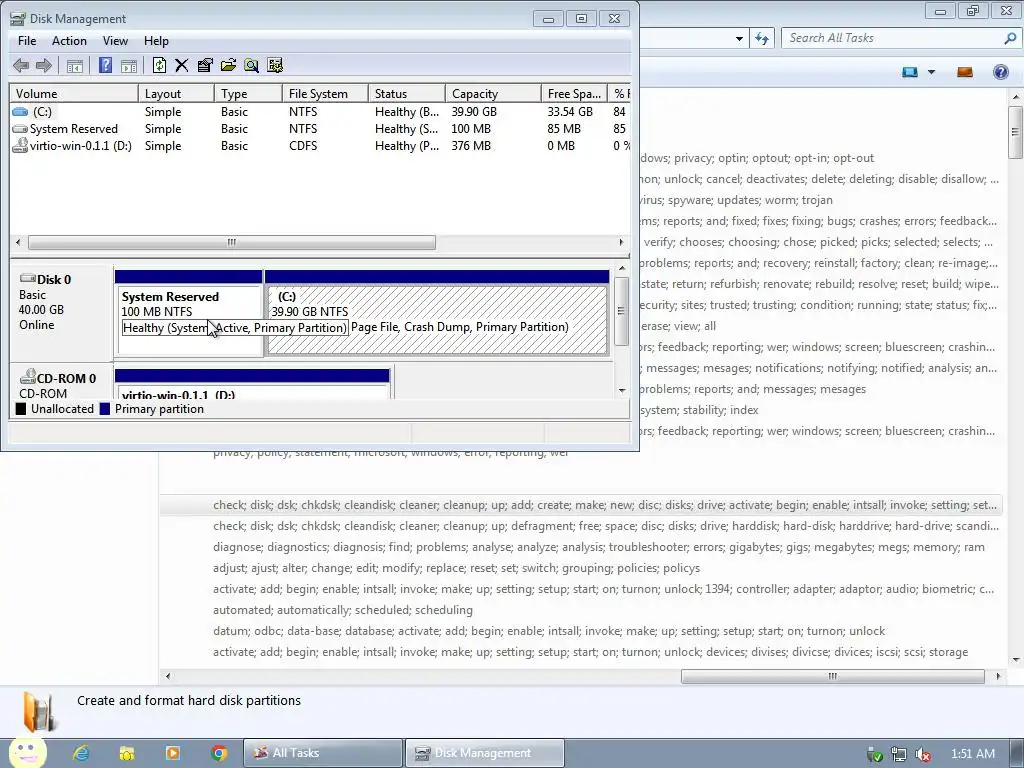
Task: Open Windows Media Player from the taskbar
Action: [173, 753]
